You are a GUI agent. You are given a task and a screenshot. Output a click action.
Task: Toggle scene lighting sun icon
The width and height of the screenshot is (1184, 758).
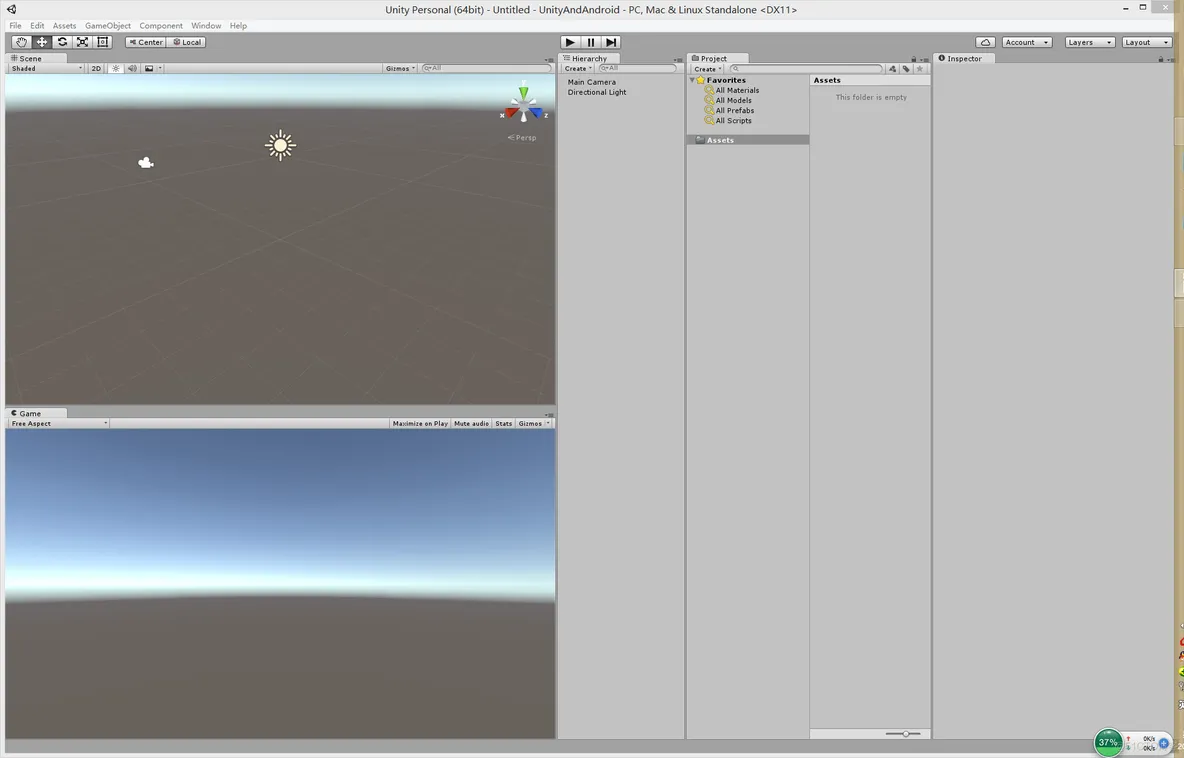(116, 68)
